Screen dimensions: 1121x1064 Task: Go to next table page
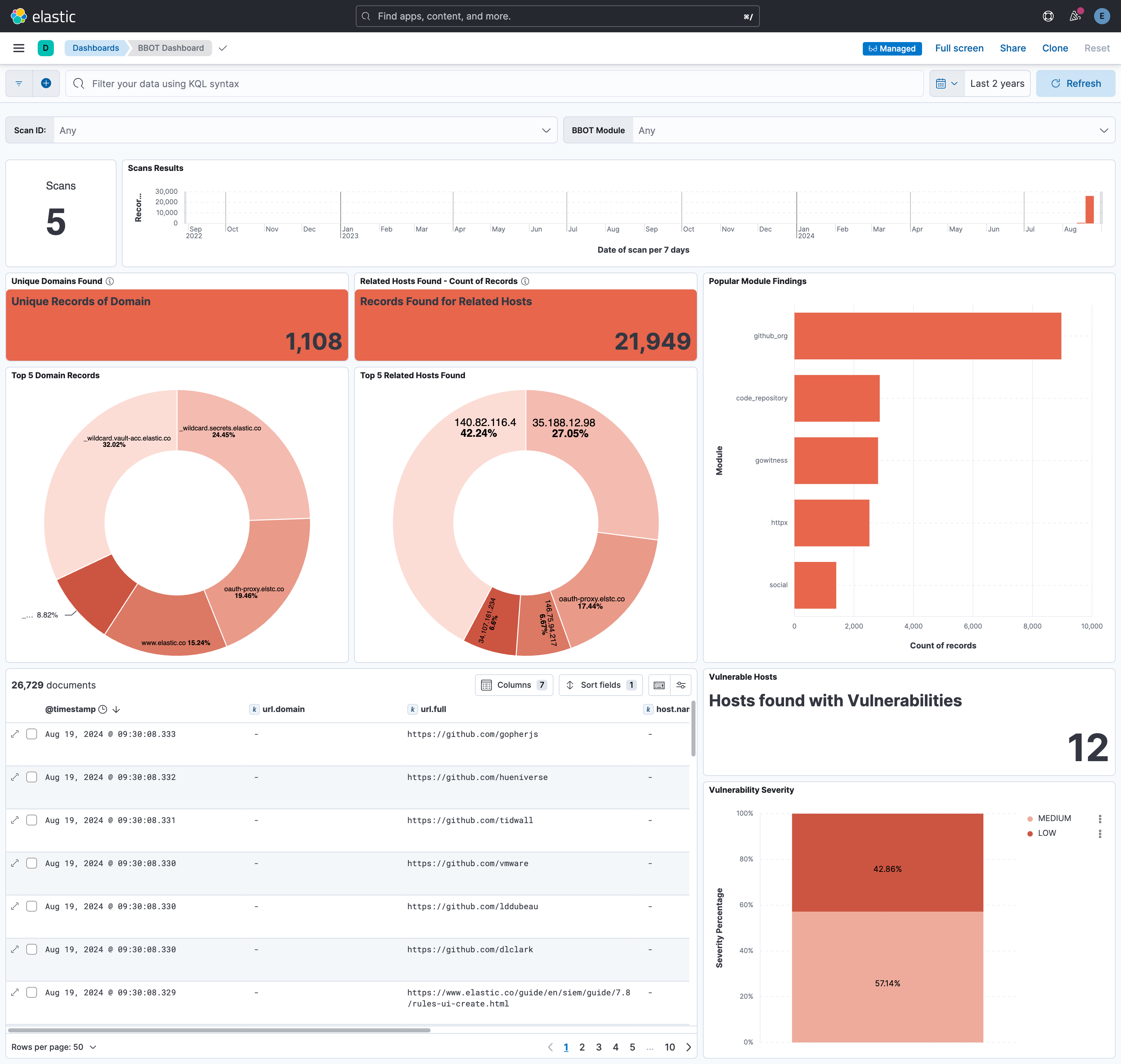tap(689, 1047)
